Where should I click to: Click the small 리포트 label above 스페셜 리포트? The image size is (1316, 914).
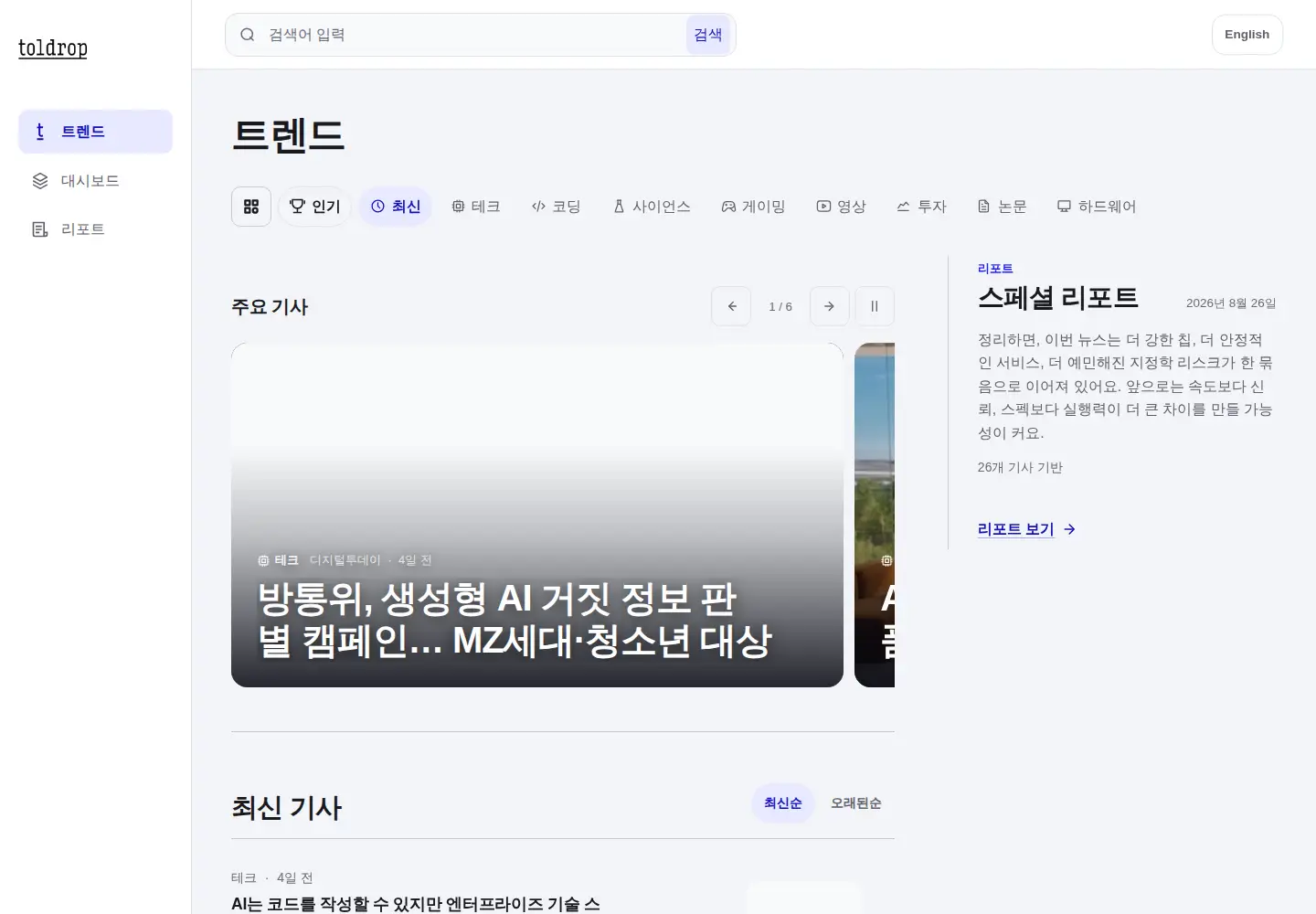[995, 269]
